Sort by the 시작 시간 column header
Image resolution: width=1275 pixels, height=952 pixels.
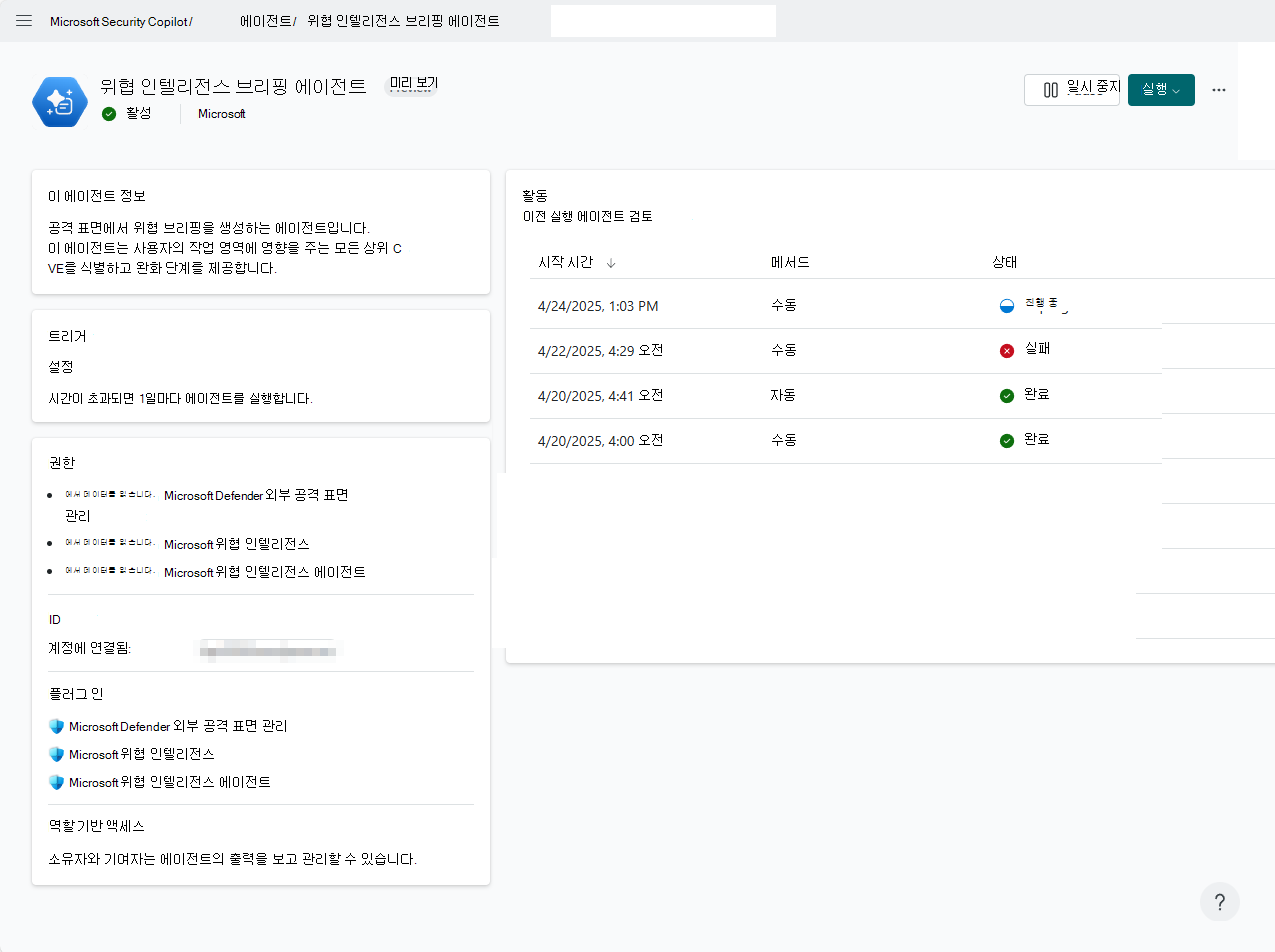coord(566,262)
